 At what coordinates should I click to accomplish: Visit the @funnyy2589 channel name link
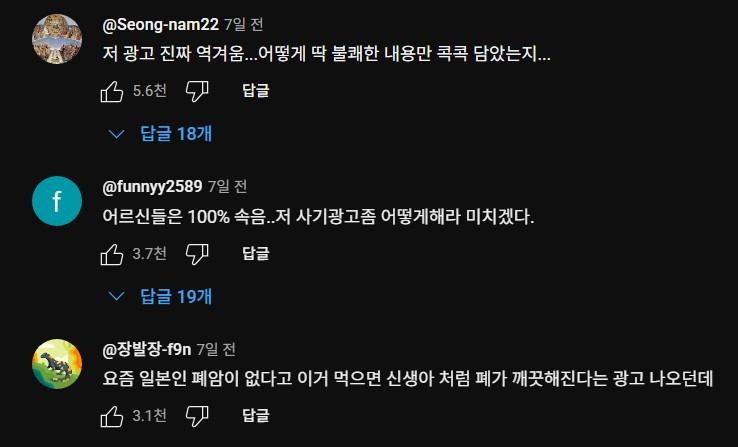coord(153,186)
